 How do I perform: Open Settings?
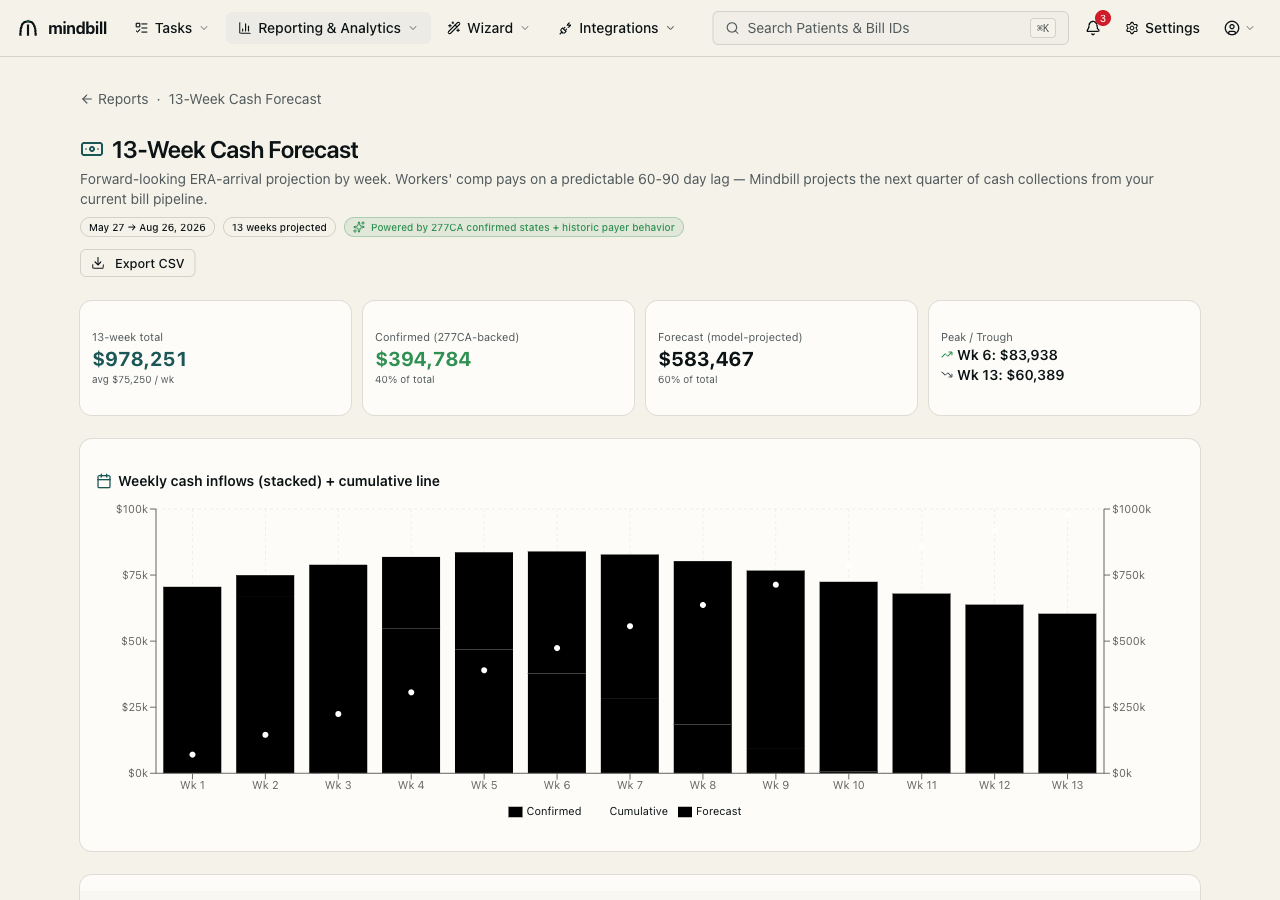1162,28
